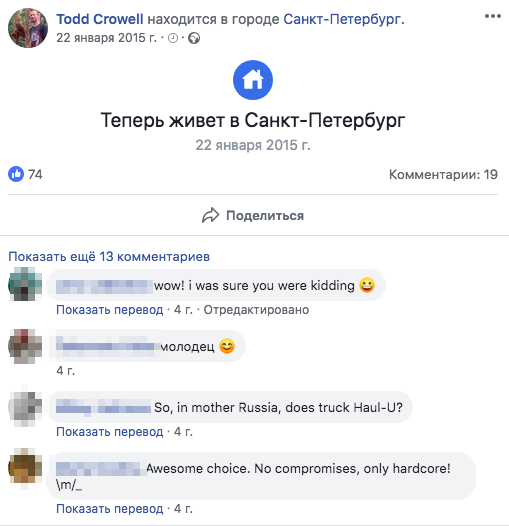The image size is (509, 526).
Task: Click the globe public-privacy icon
Action: click(194, 38)
